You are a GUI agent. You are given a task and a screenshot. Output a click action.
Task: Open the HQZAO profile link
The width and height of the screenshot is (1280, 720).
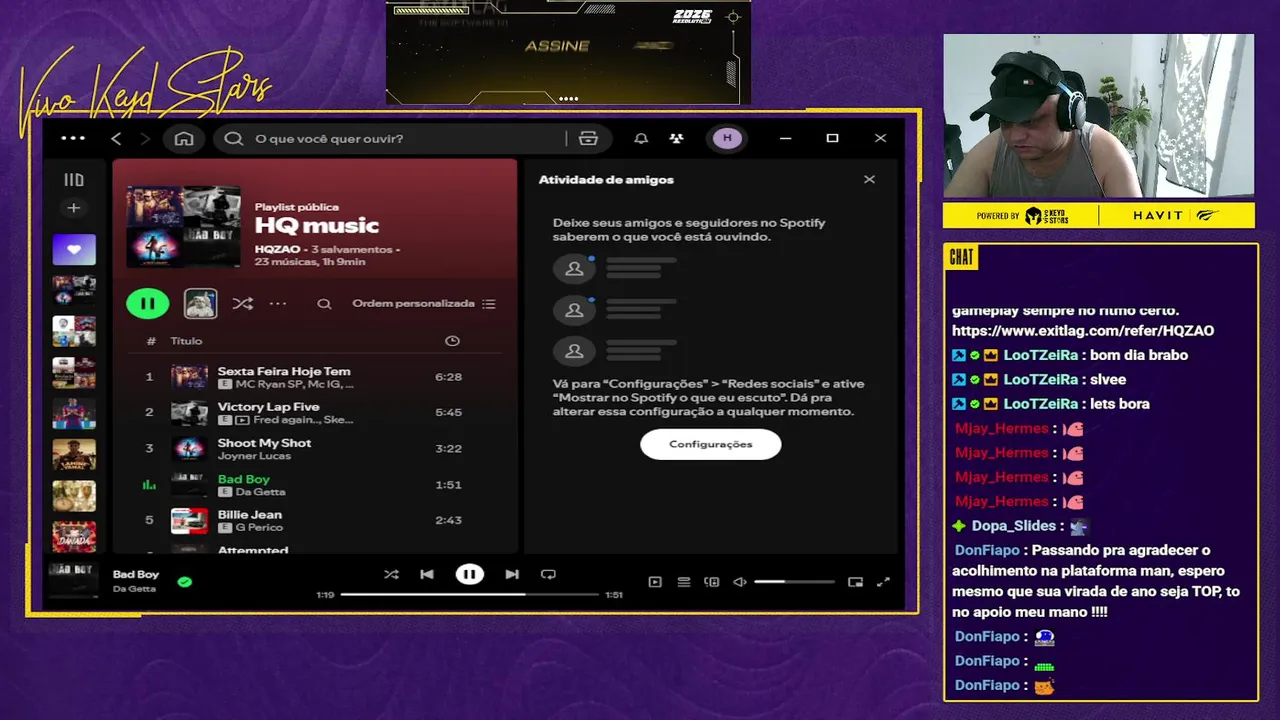(277, 249)
